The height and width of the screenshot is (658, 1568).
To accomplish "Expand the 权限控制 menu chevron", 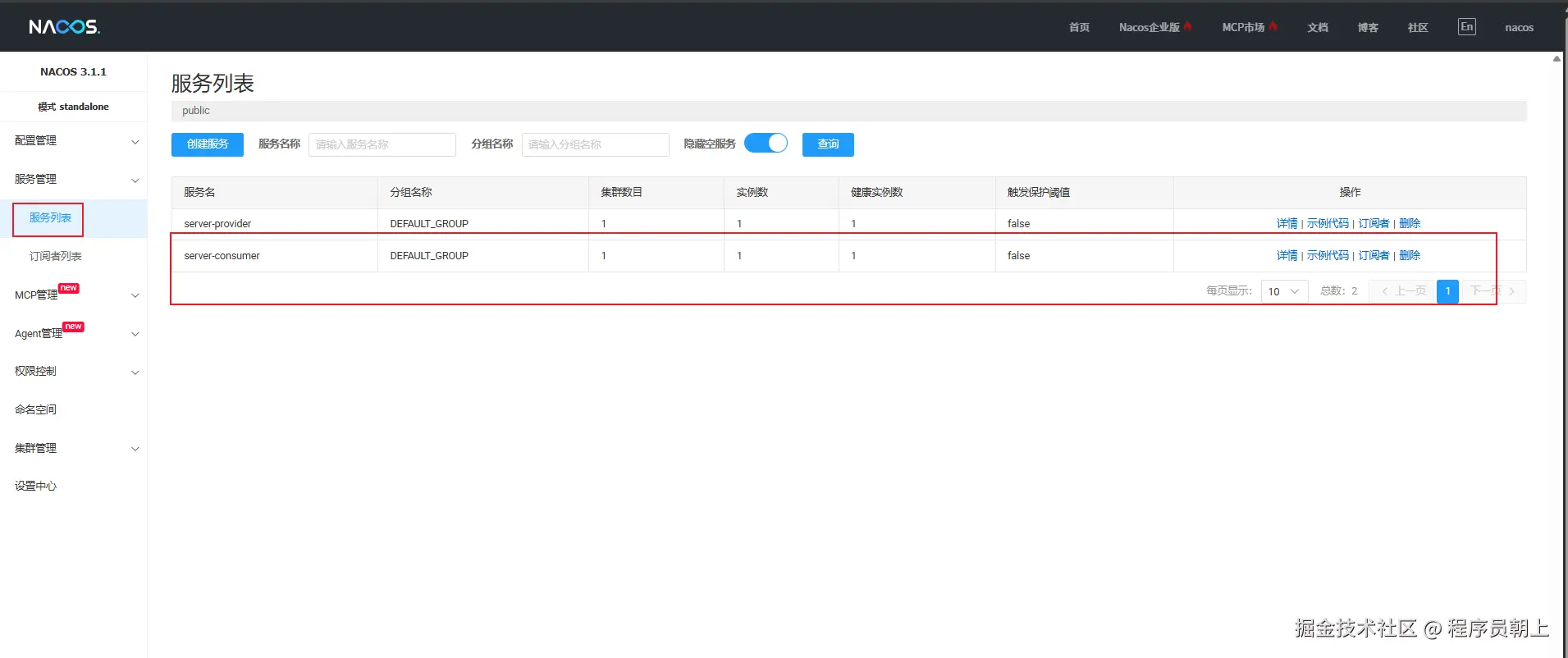I will (x=135, y=372).
